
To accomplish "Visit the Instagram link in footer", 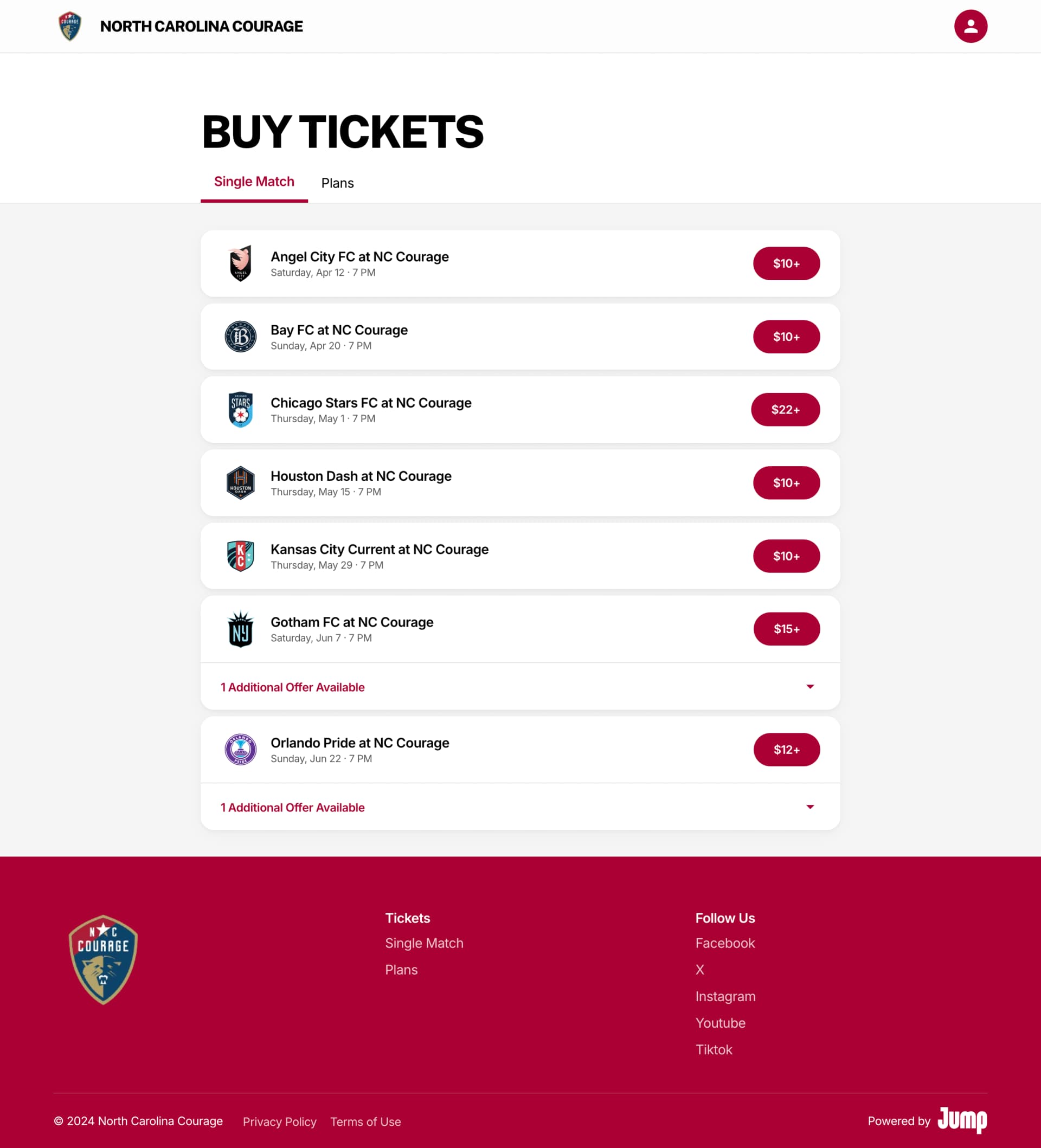I will click(x=725, y=997).
